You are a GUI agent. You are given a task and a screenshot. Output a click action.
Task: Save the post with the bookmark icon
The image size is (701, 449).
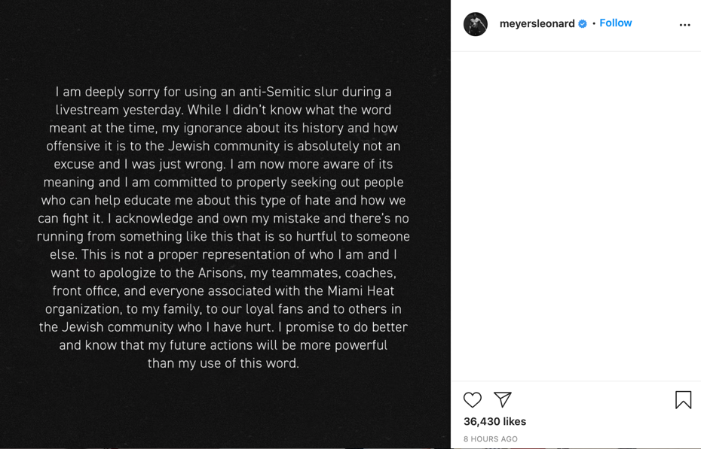pyautogui.click(x=683, y=400)
